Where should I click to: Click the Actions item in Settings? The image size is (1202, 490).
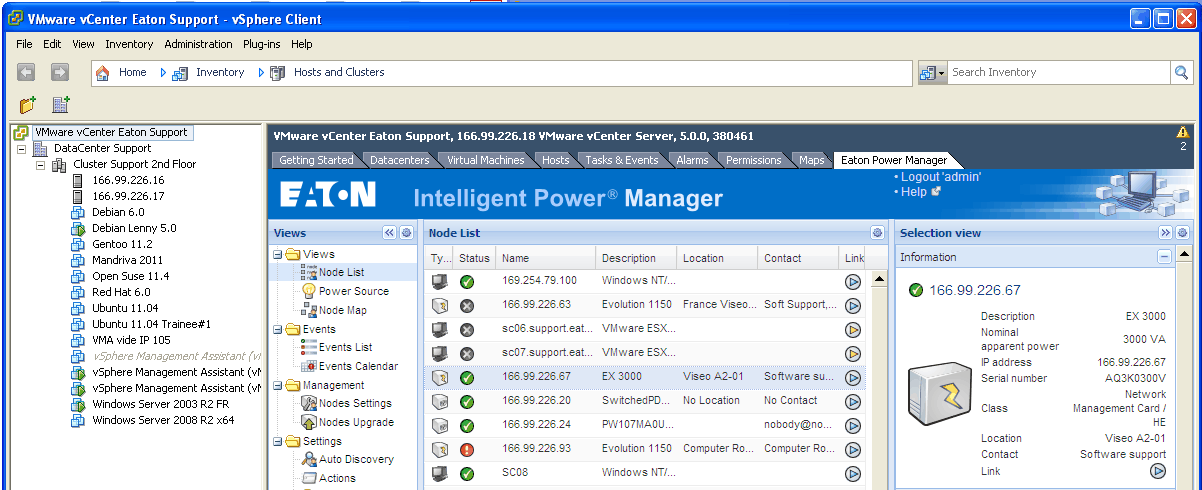pyautogui.click(x=337, y=478)
